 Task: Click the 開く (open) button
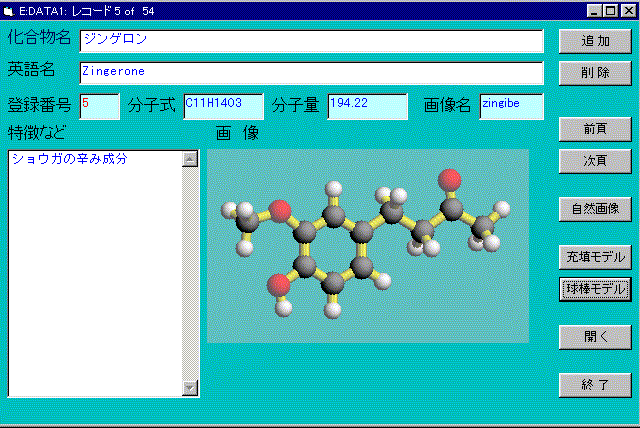click(595, 337)
